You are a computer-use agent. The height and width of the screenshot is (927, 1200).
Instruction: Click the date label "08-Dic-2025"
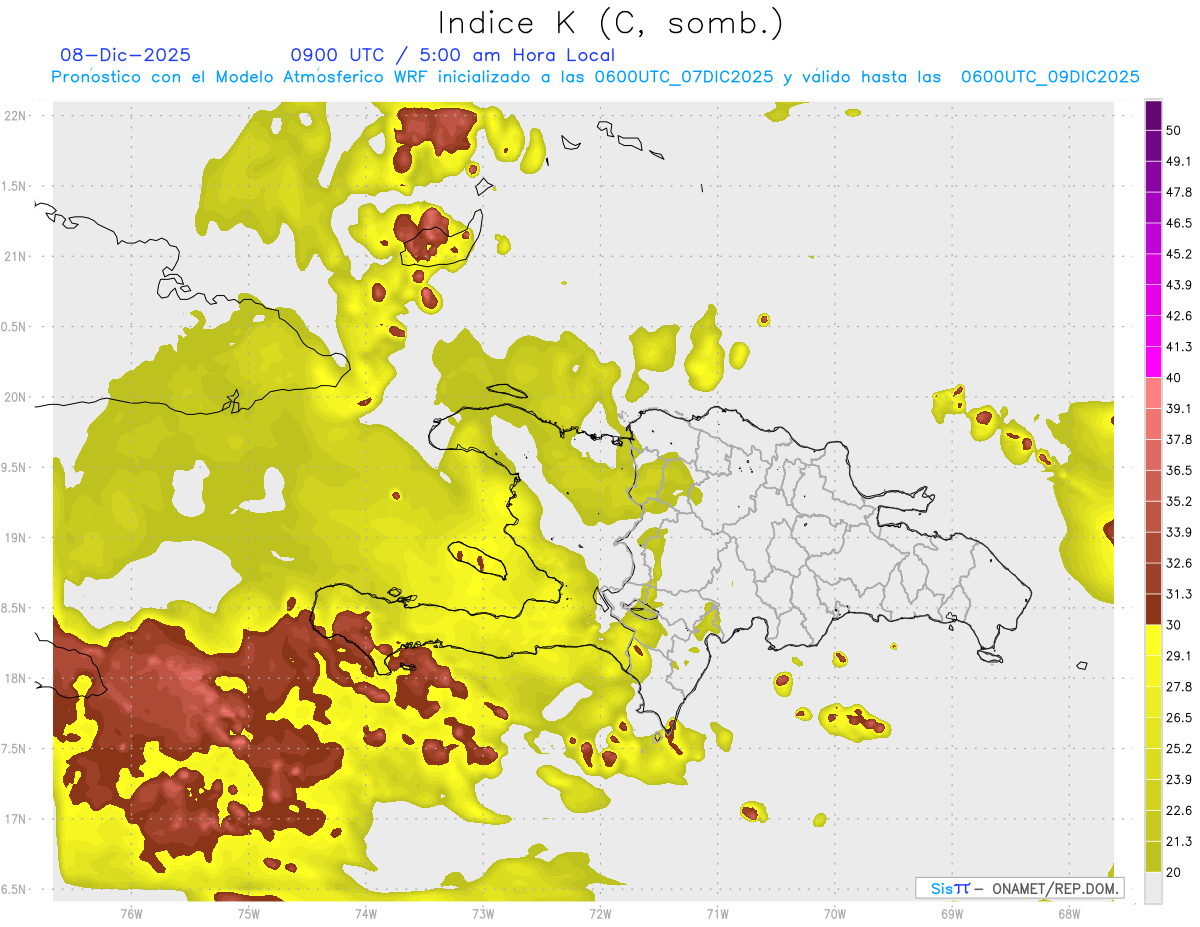125,55
